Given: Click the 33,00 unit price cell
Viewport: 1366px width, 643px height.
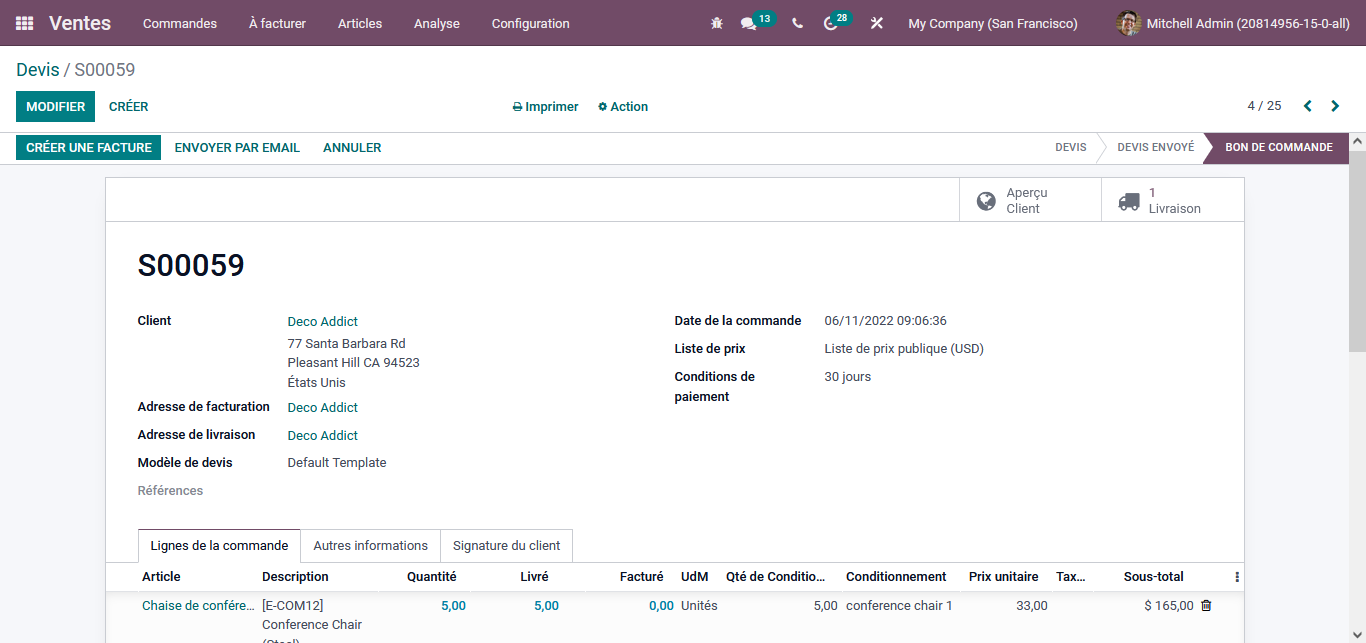Looking at the screenshot, I should pyautogui.click(x=1032, y=606).
